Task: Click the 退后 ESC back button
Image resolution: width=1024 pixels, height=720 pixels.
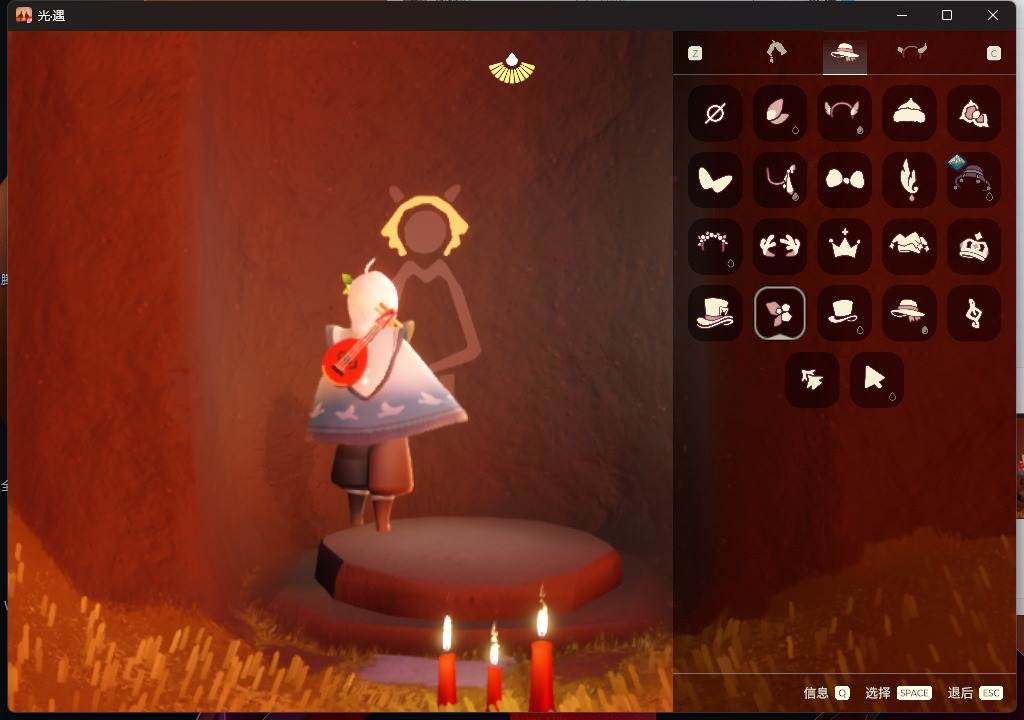Action: pos(974,693)
